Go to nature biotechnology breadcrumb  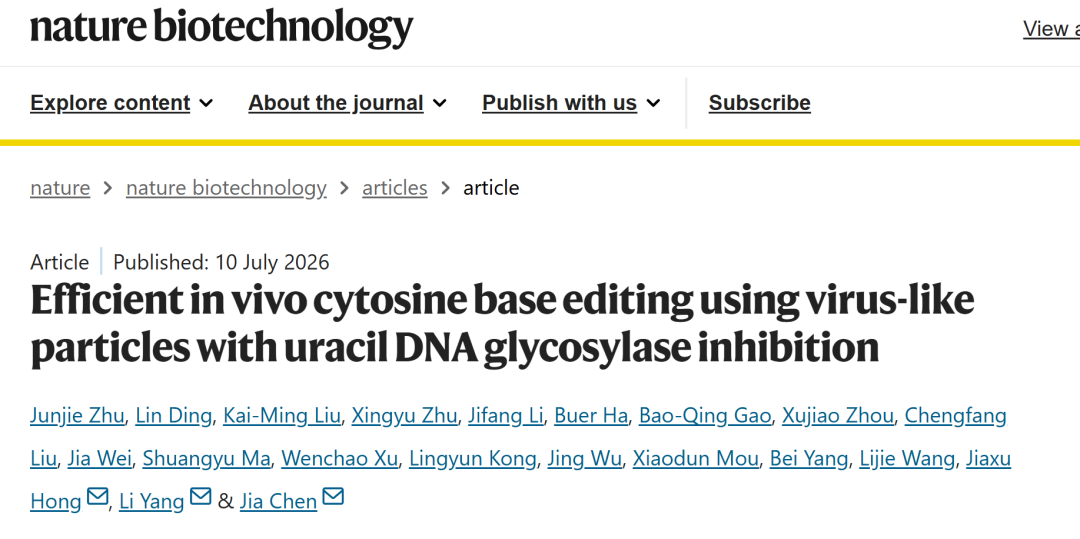click(226, 188)
